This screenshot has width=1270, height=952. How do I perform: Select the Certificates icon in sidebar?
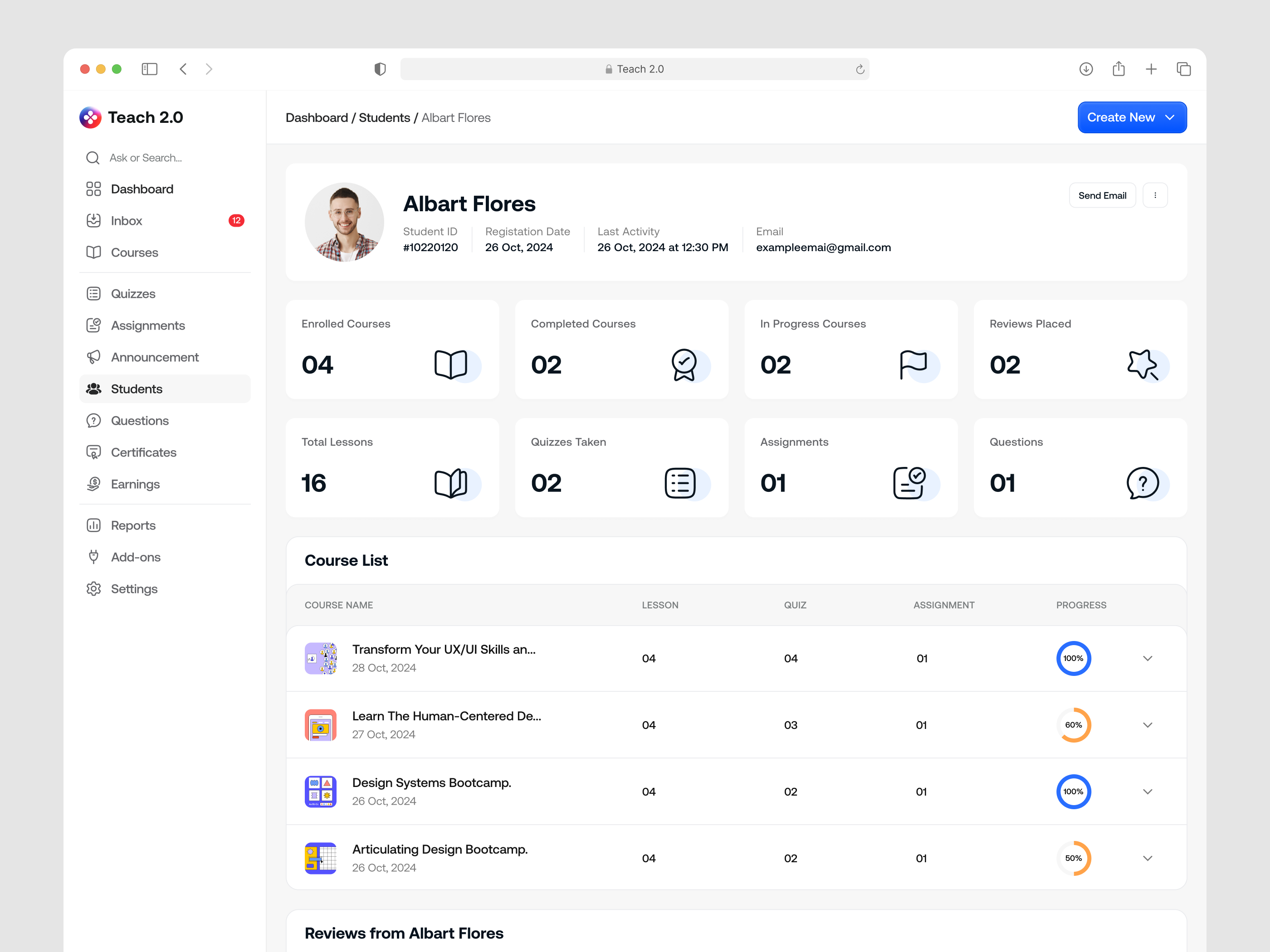(94, 452)
